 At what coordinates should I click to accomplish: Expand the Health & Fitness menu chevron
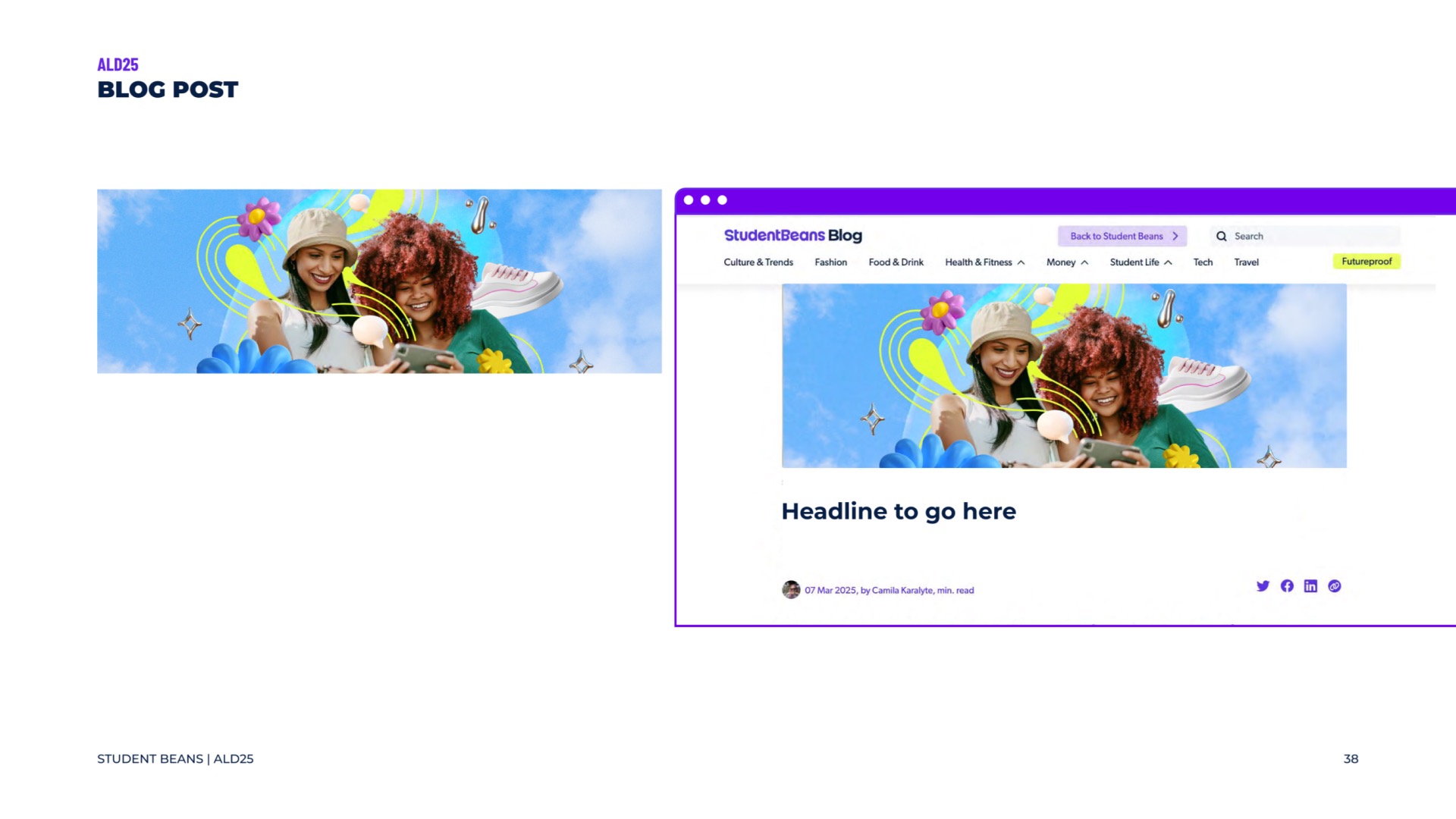1021,263
